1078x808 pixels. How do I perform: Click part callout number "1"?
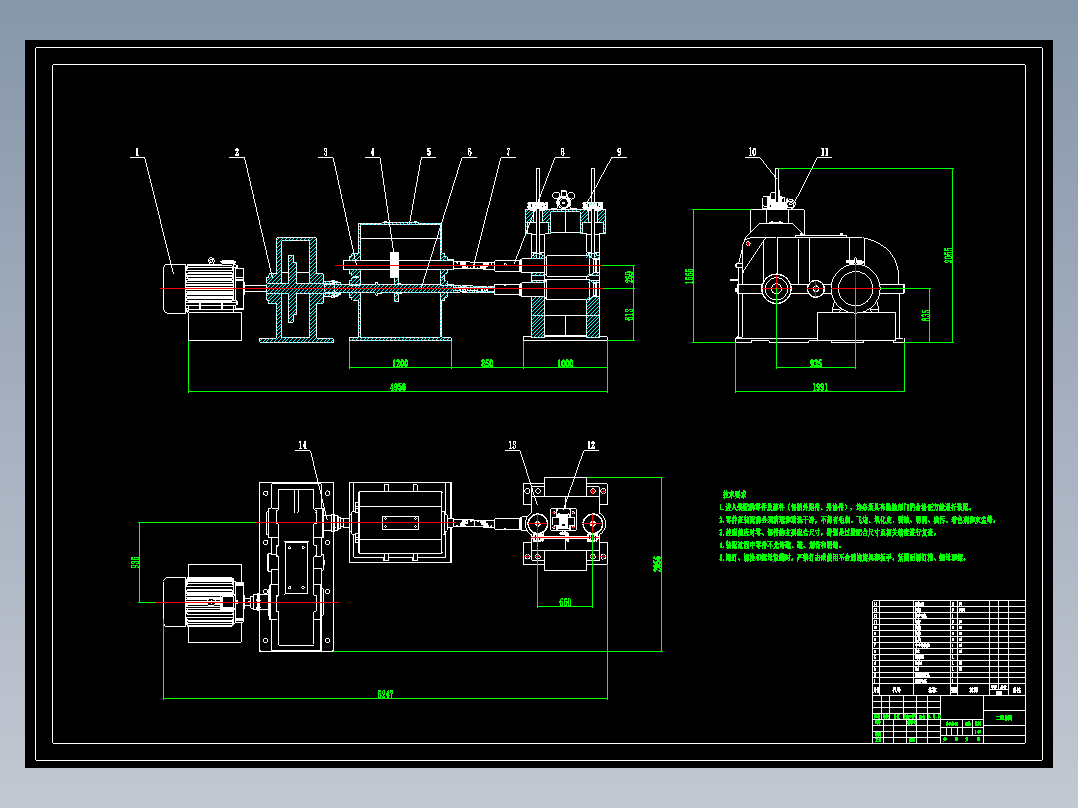[137, 152]
